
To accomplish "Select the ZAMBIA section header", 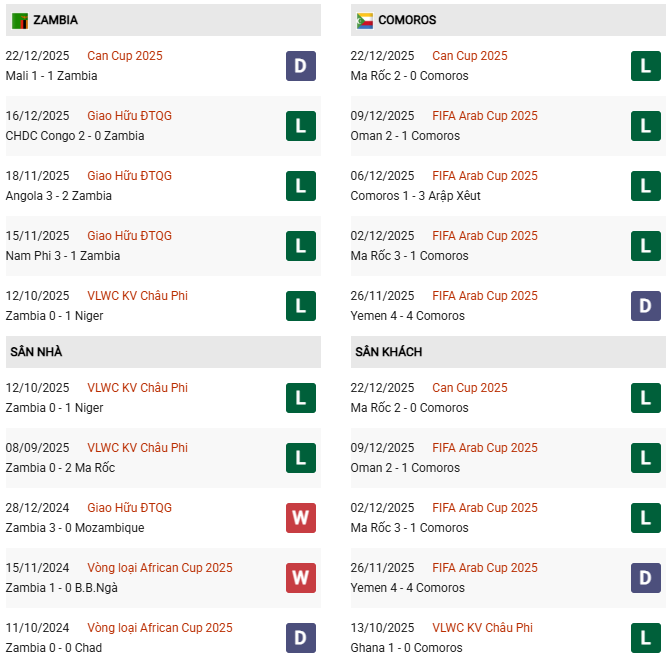I will pyautogui.click(x=55, y=20).
